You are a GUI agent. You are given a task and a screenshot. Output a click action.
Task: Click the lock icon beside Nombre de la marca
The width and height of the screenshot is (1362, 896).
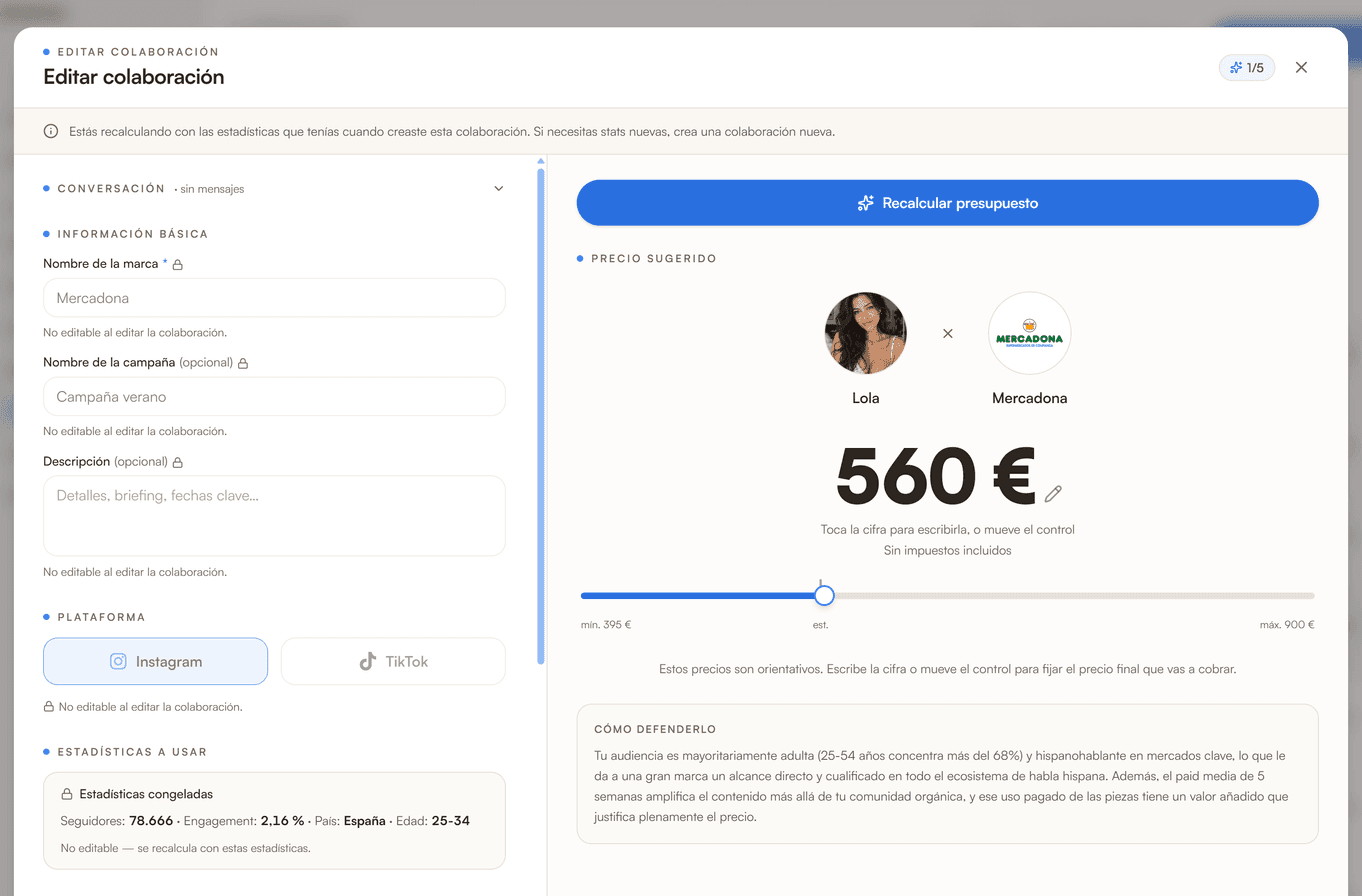tap(178, 265)
